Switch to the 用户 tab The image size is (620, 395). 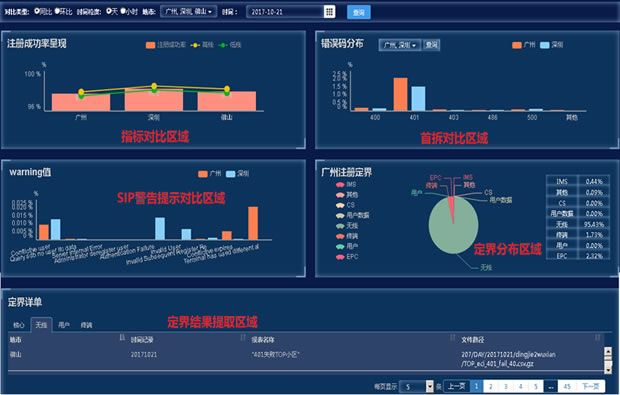click(64, 325)
